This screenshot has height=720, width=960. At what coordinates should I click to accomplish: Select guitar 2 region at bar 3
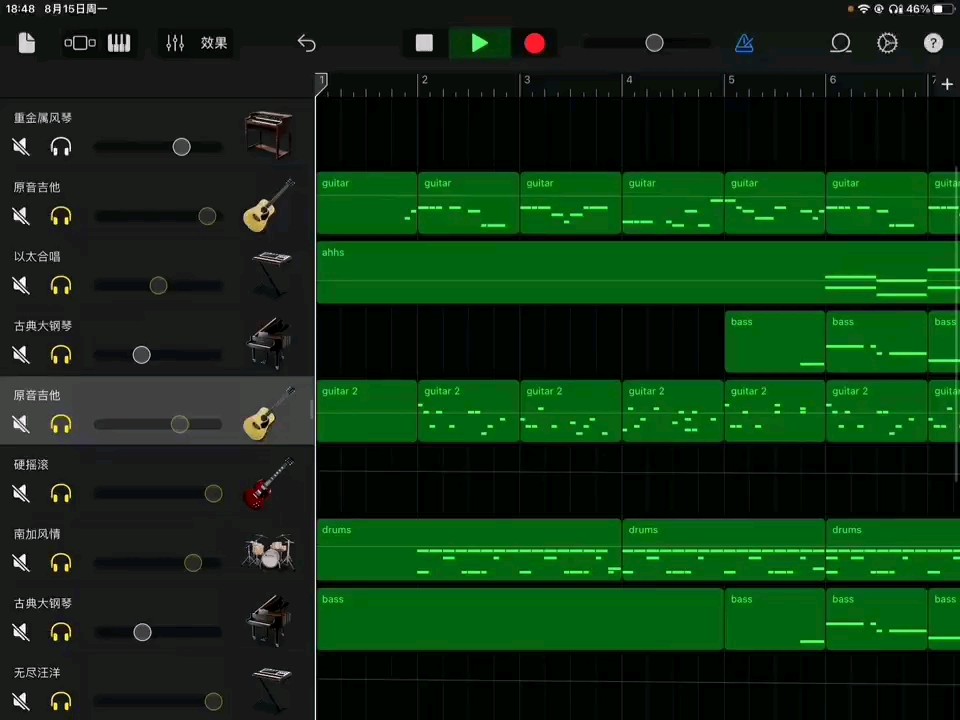pyautogui.click(x=571, y=411)
